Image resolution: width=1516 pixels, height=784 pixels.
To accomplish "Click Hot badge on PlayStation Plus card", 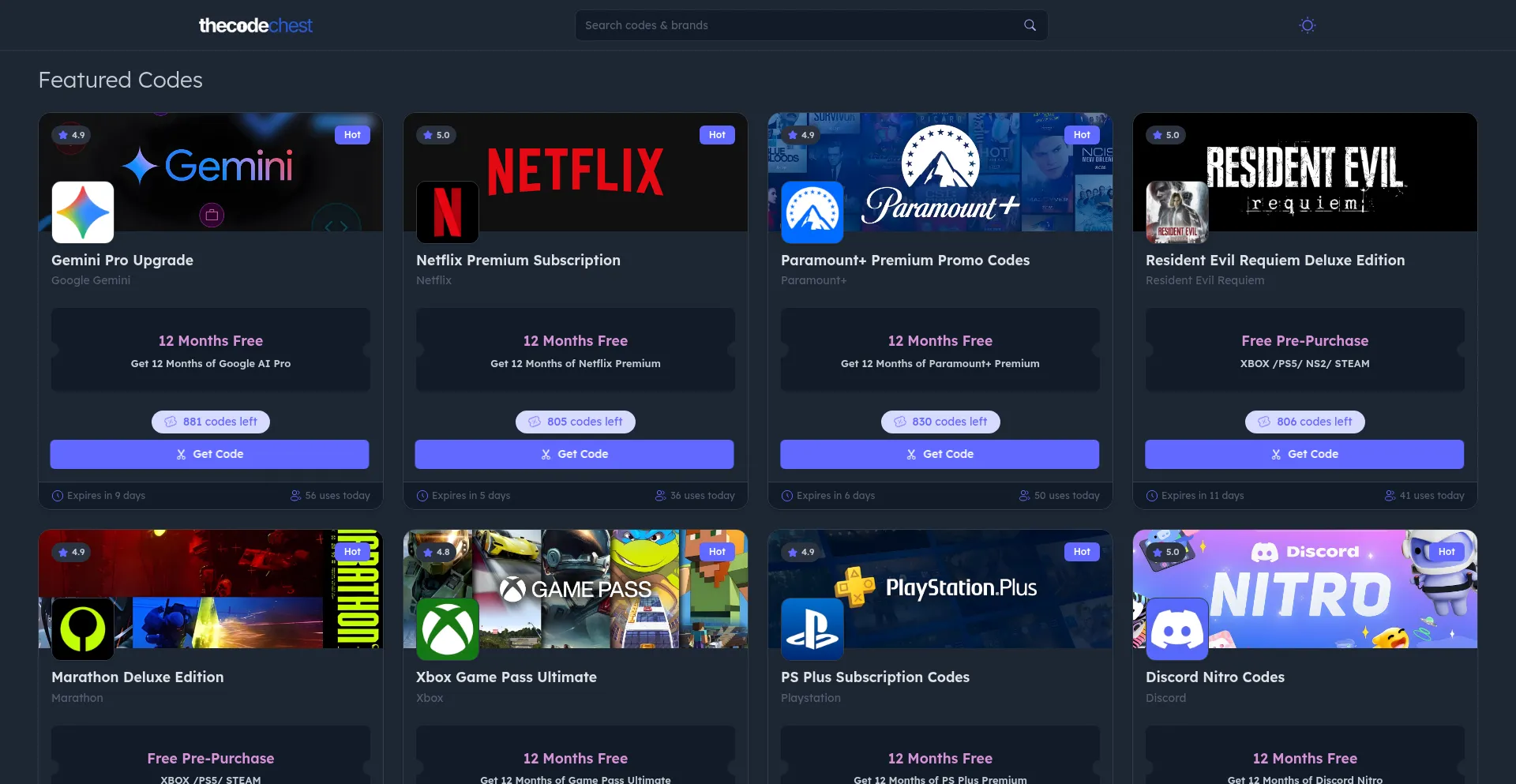I will (1082, 552).
